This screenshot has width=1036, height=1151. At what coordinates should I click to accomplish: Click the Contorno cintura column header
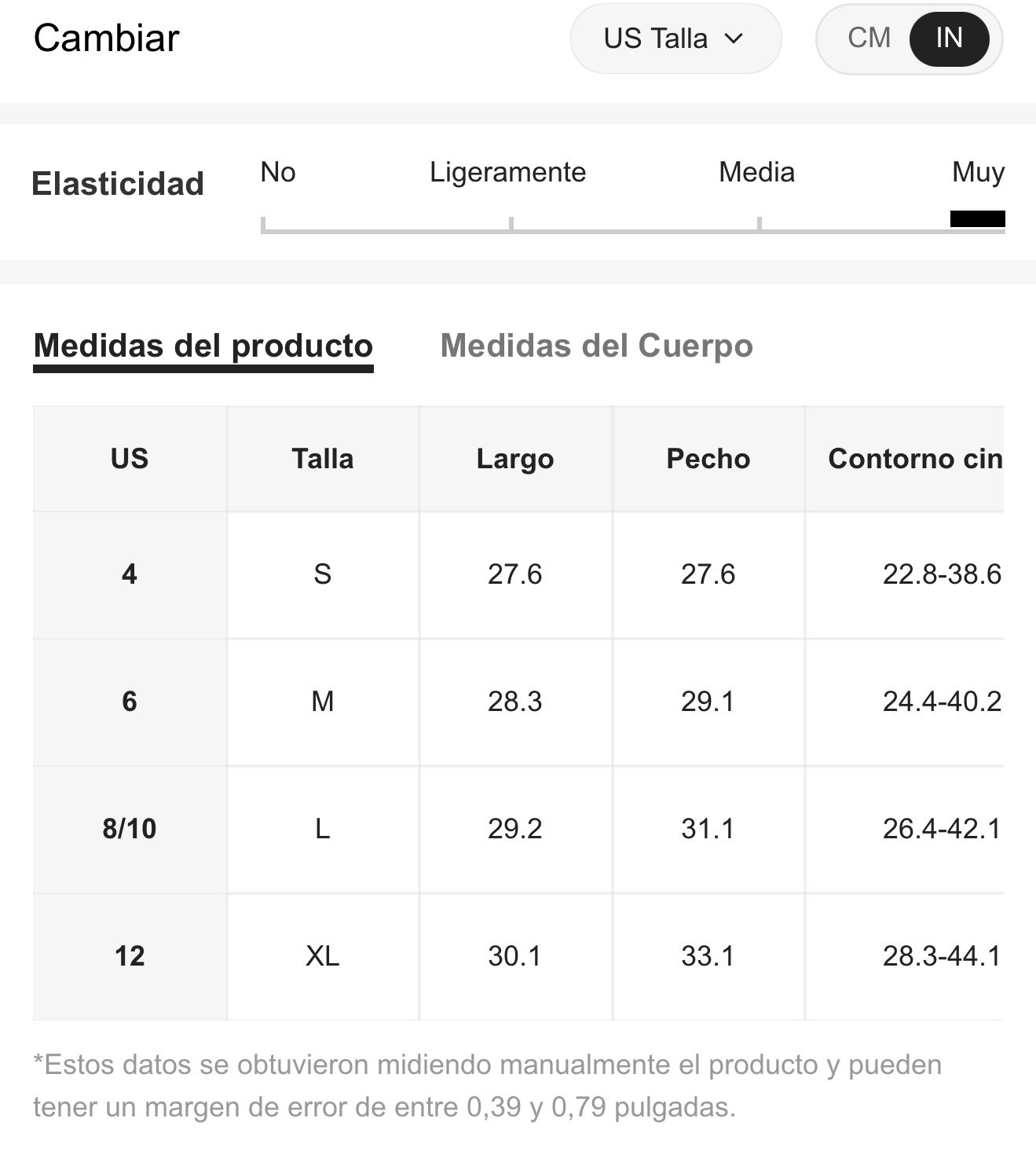pyautogui.click(x=914, y=459)
